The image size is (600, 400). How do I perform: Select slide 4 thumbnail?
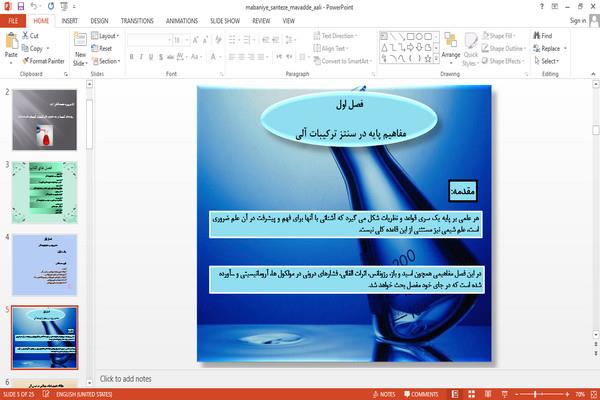coord(44,264)
